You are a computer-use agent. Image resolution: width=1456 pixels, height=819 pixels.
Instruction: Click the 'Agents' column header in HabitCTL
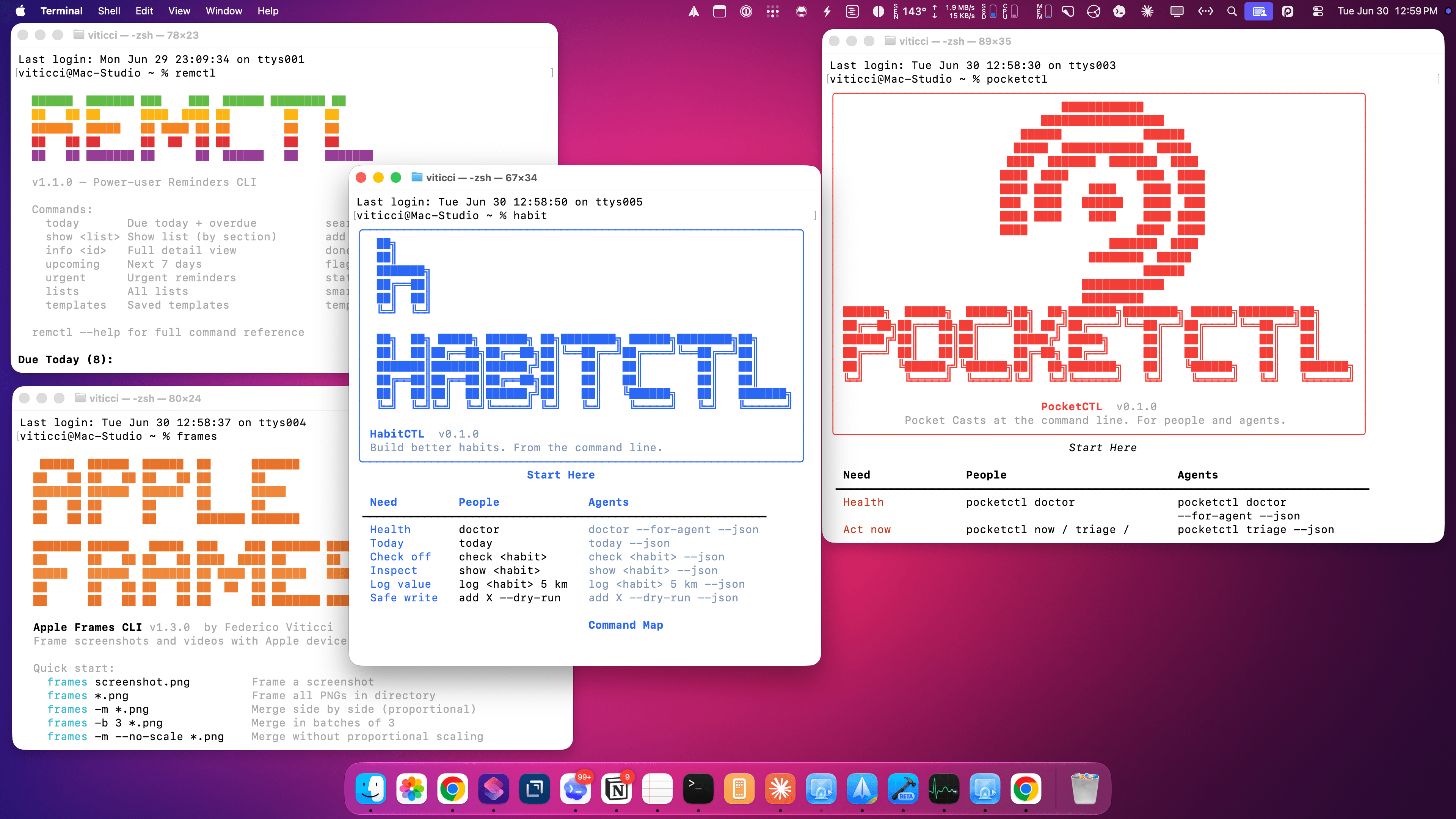[608, 502]
